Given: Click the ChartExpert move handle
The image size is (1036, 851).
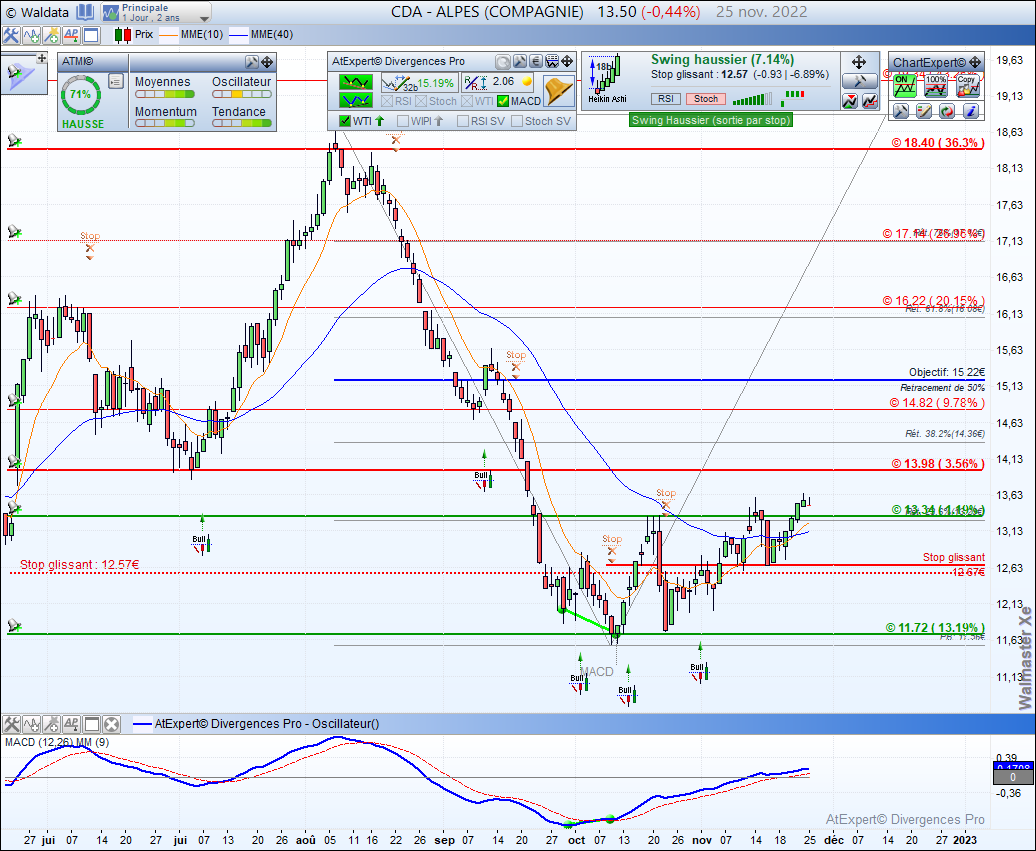Looking at the screenshot, I should click(x=975, y=62).
